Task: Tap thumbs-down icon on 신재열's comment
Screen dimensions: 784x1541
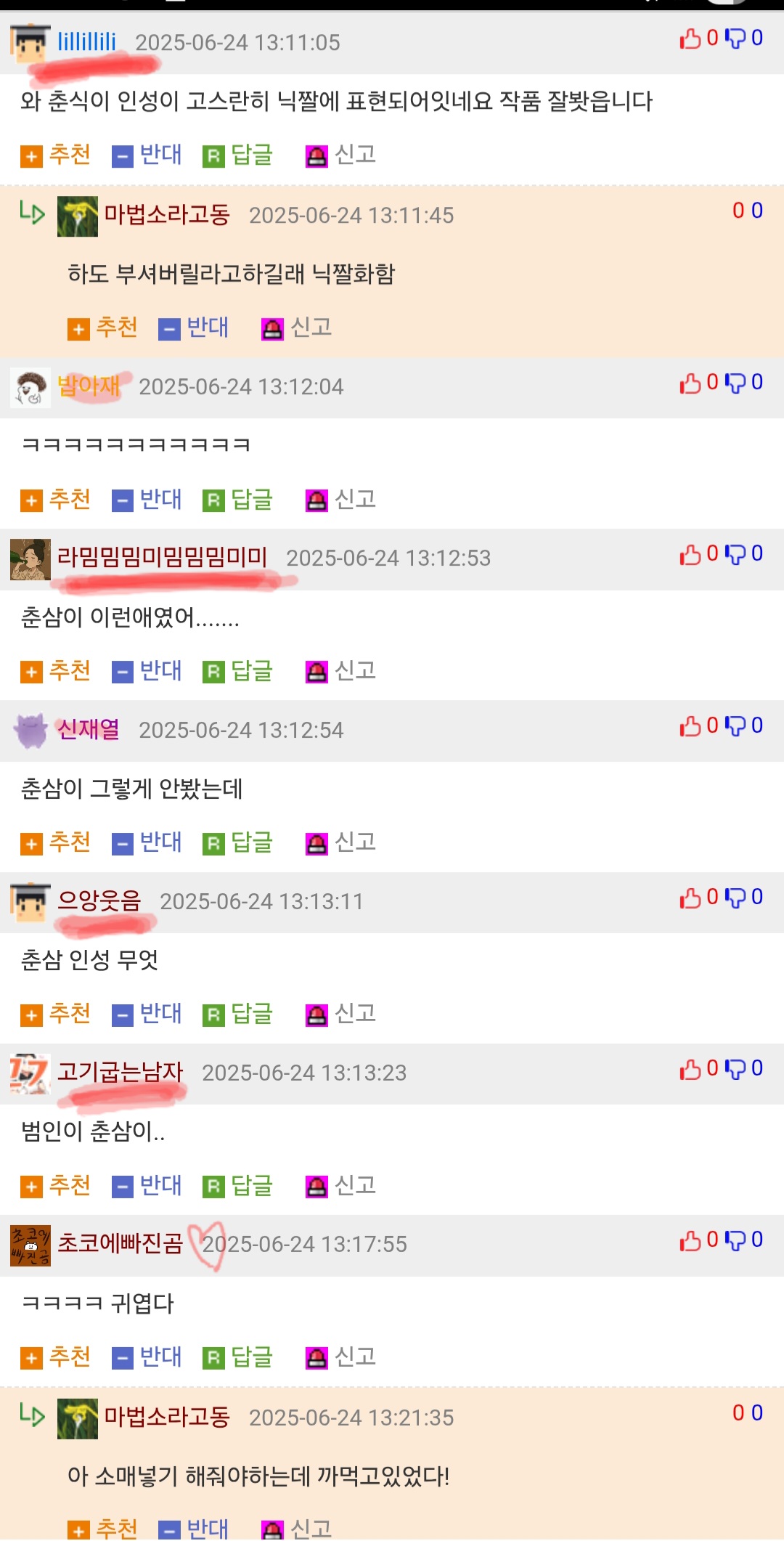Action: tap(735, 726)
